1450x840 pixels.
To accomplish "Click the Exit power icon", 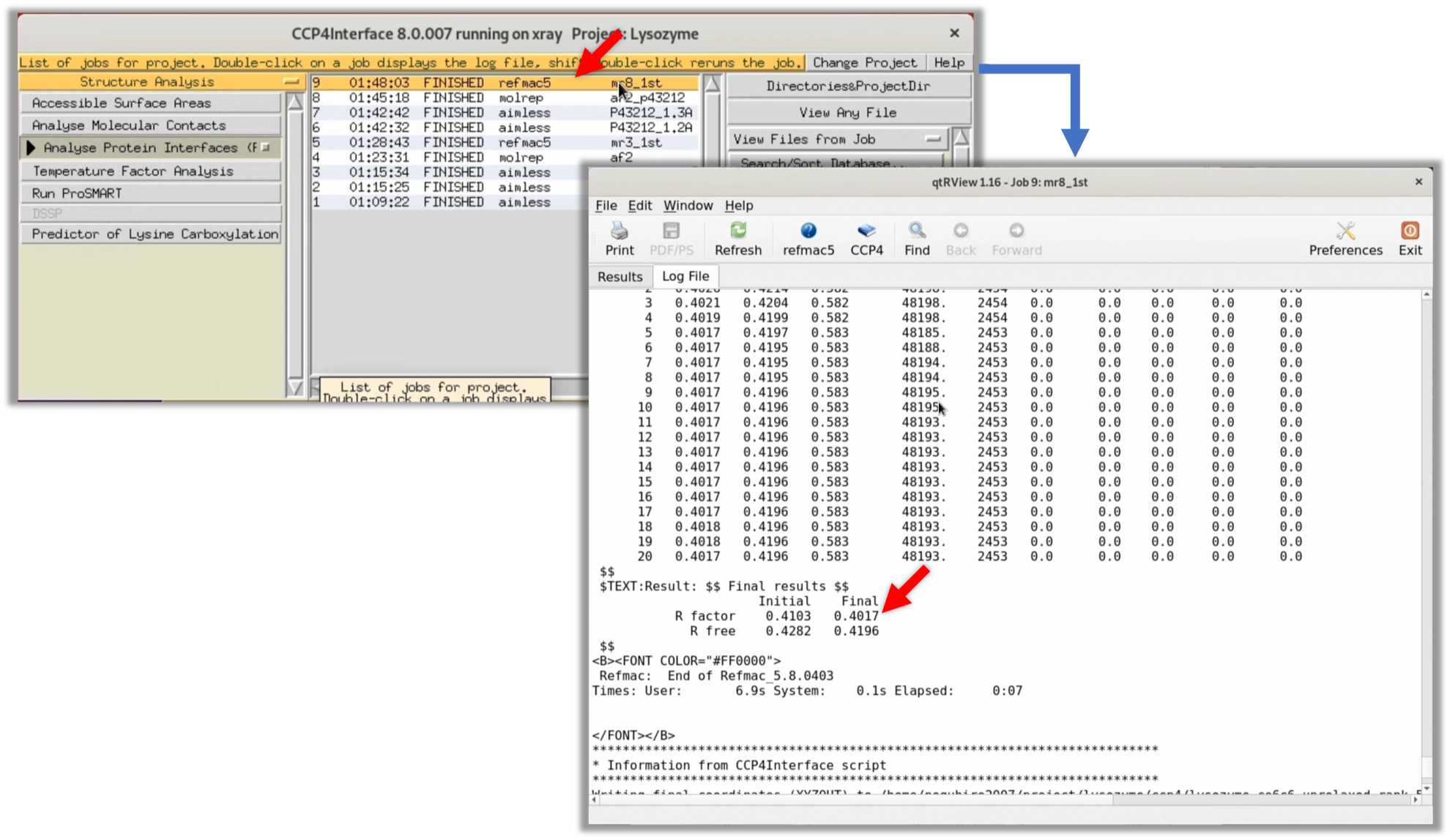I will point(1410,231).
